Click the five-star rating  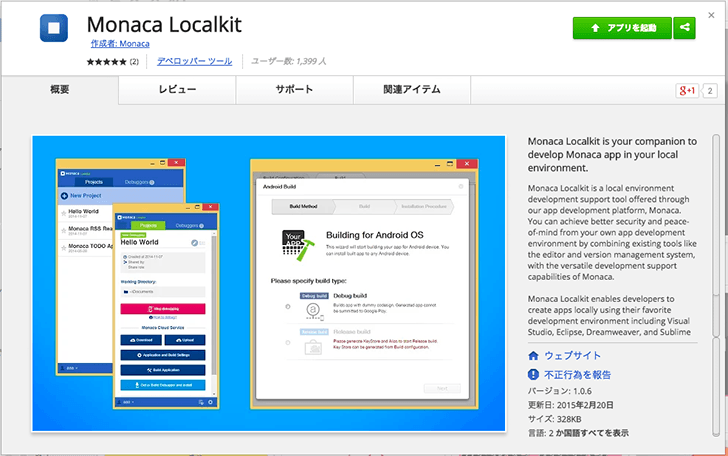pyautogui.click(x=106, y=62)
